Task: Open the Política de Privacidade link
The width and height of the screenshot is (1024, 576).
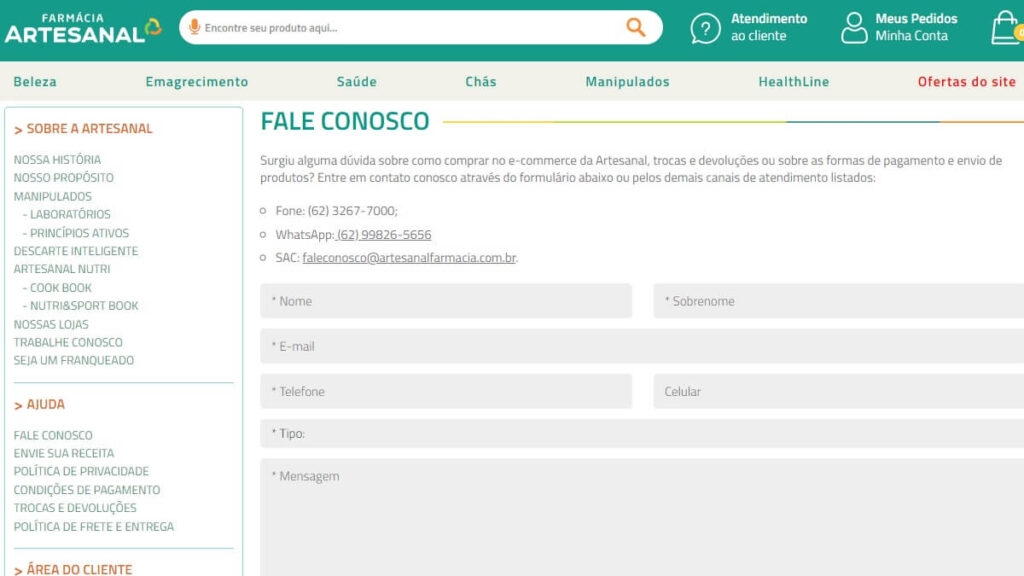Action: coord(81,472)
